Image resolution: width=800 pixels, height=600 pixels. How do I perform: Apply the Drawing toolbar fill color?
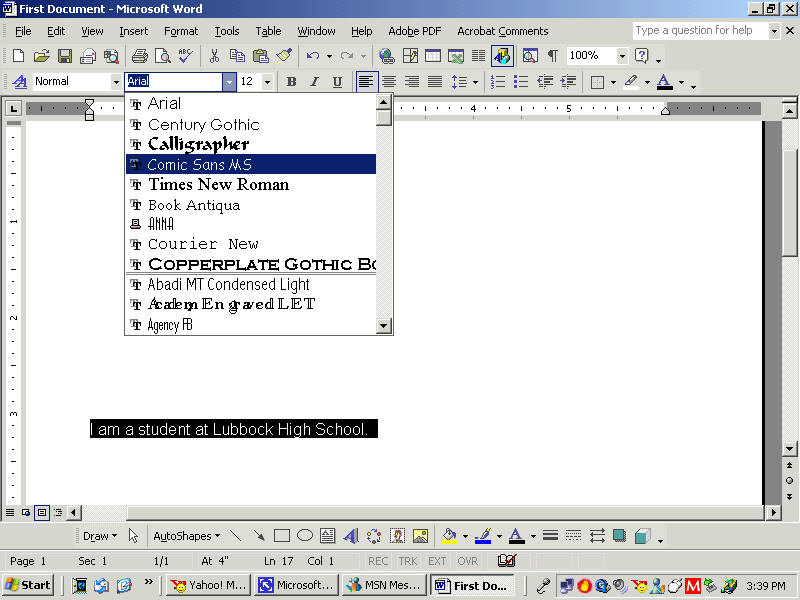tap(449, 536)
